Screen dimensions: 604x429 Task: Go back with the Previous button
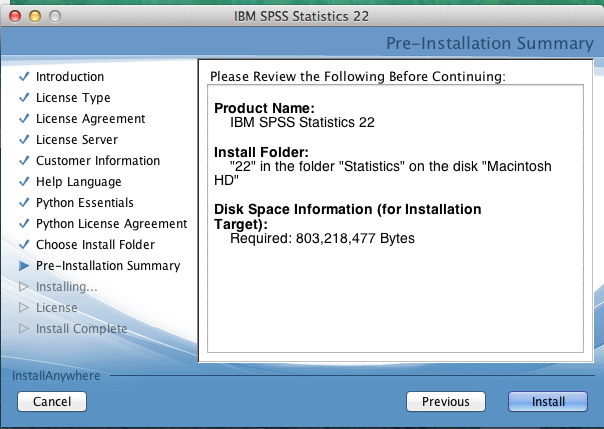446,402
